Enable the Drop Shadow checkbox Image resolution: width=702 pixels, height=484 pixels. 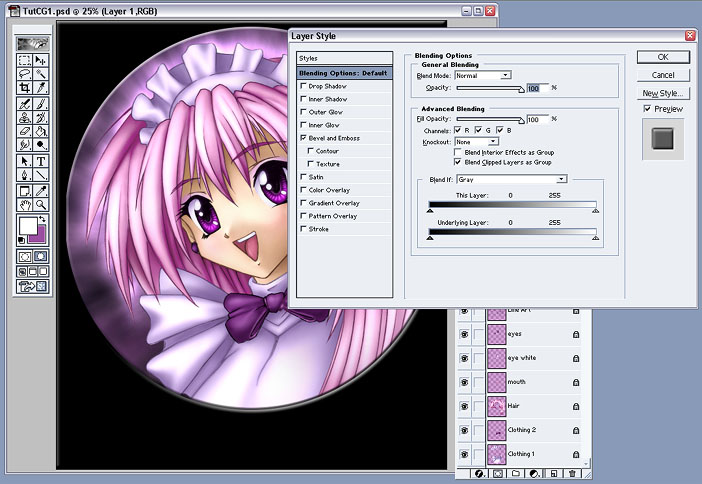tap(303, 86)
